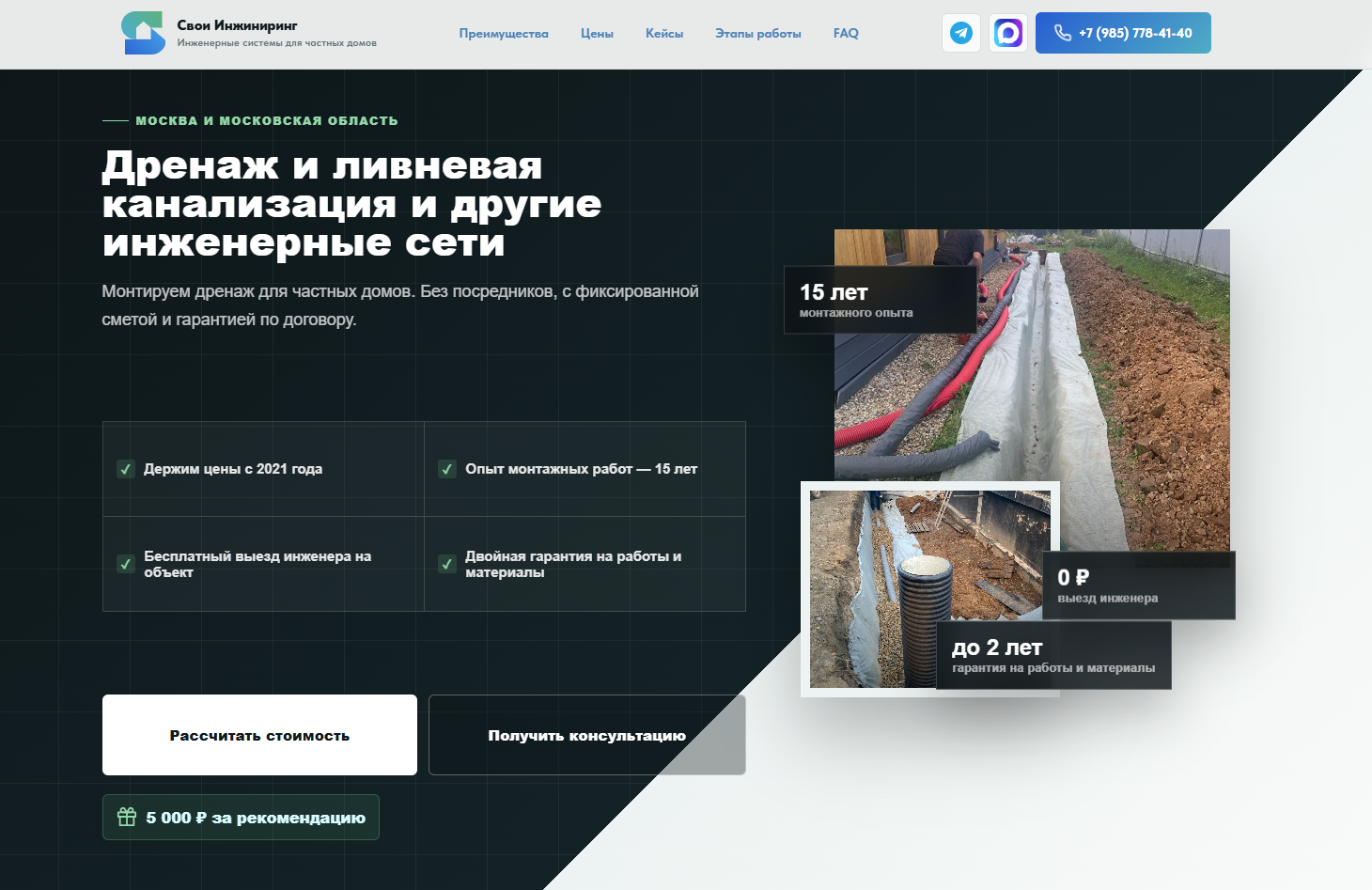Go to Преимущества section
This screenshot has height=890, width=1372.
[x=504, y=33]
